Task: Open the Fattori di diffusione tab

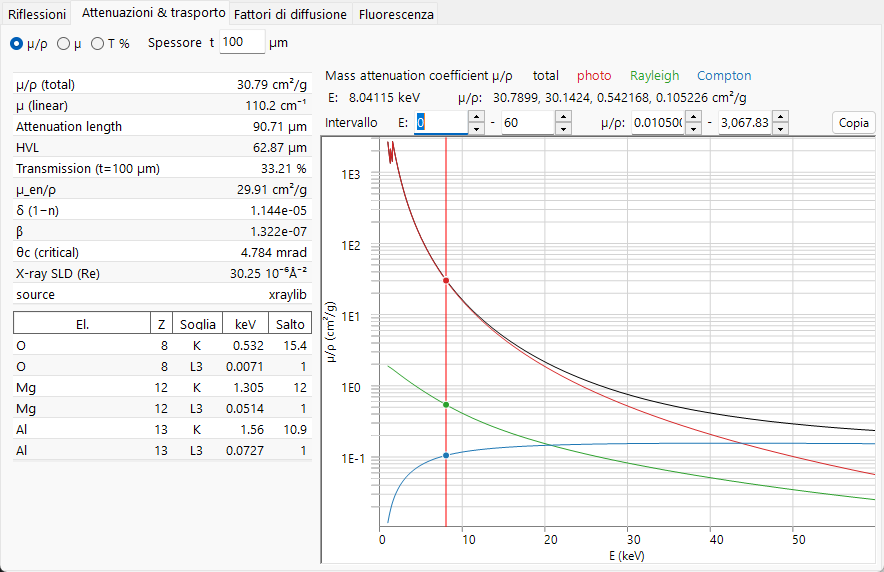Action: click(290, 14)
